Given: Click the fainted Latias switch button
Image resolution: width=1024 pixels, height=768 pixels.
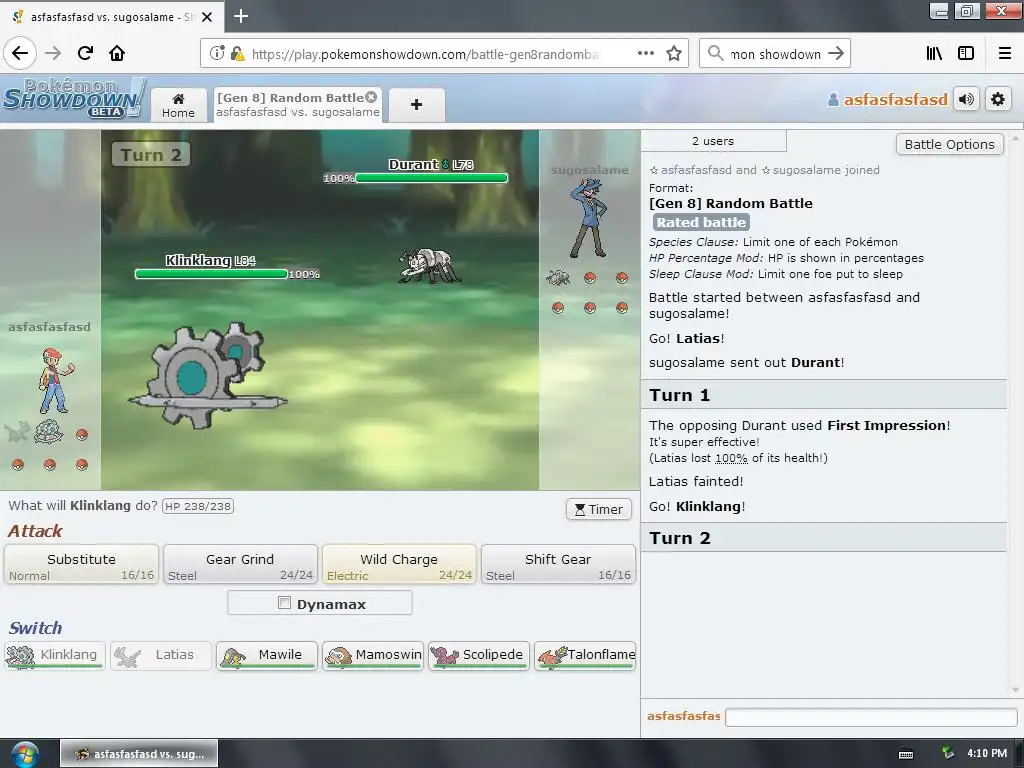Looking at the screenshot, I should click(x=161, y=656).
